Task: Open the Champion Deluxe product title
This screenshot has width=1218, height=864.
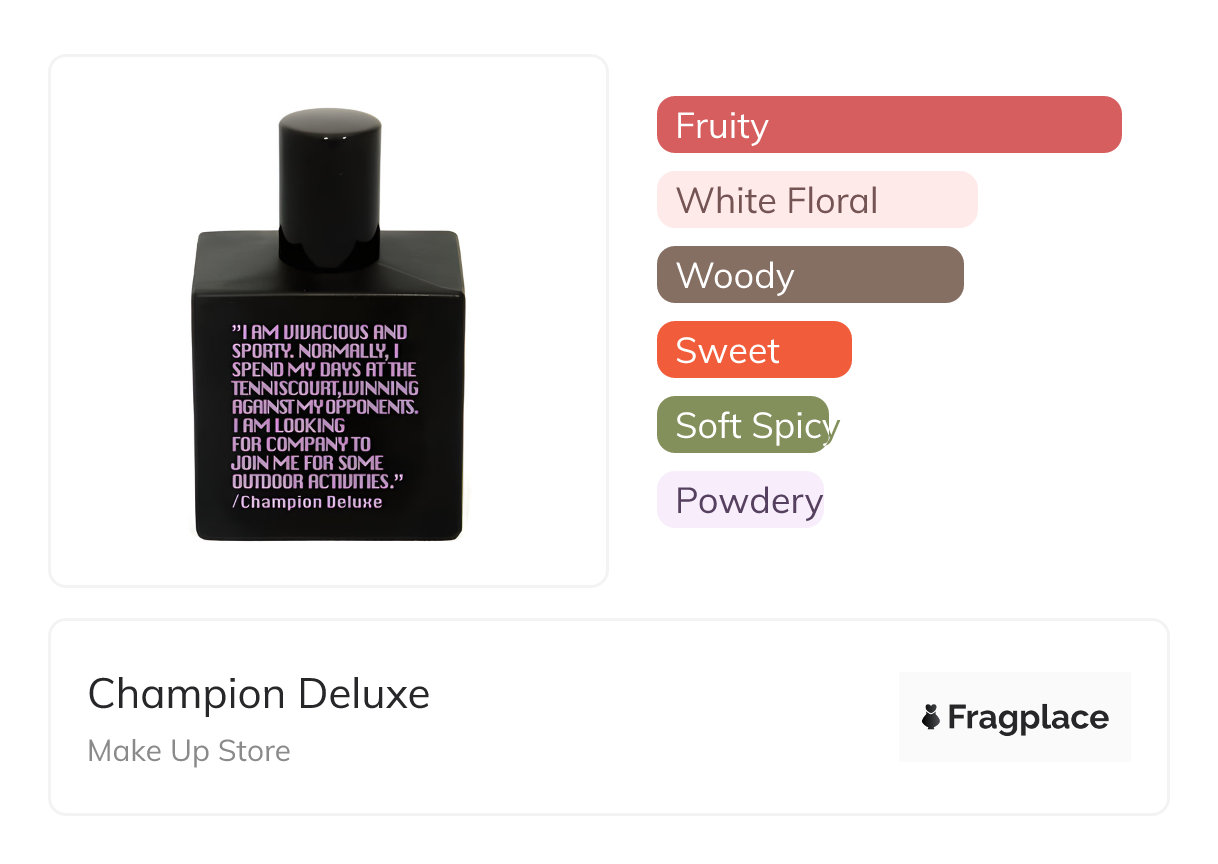Action: [x=258, y=693]
